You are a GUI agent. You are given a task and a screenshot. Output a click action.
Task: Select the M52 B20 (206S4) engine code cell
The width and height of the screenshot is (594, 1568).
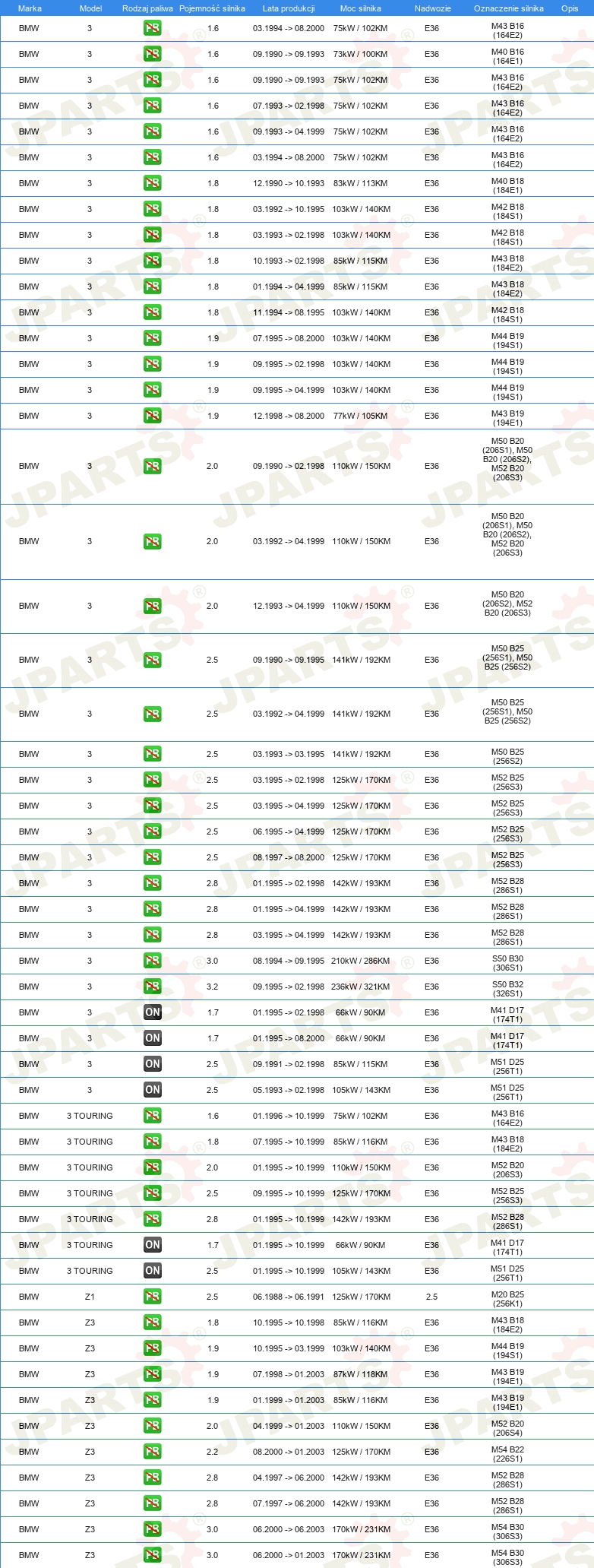coord(507,1428)
